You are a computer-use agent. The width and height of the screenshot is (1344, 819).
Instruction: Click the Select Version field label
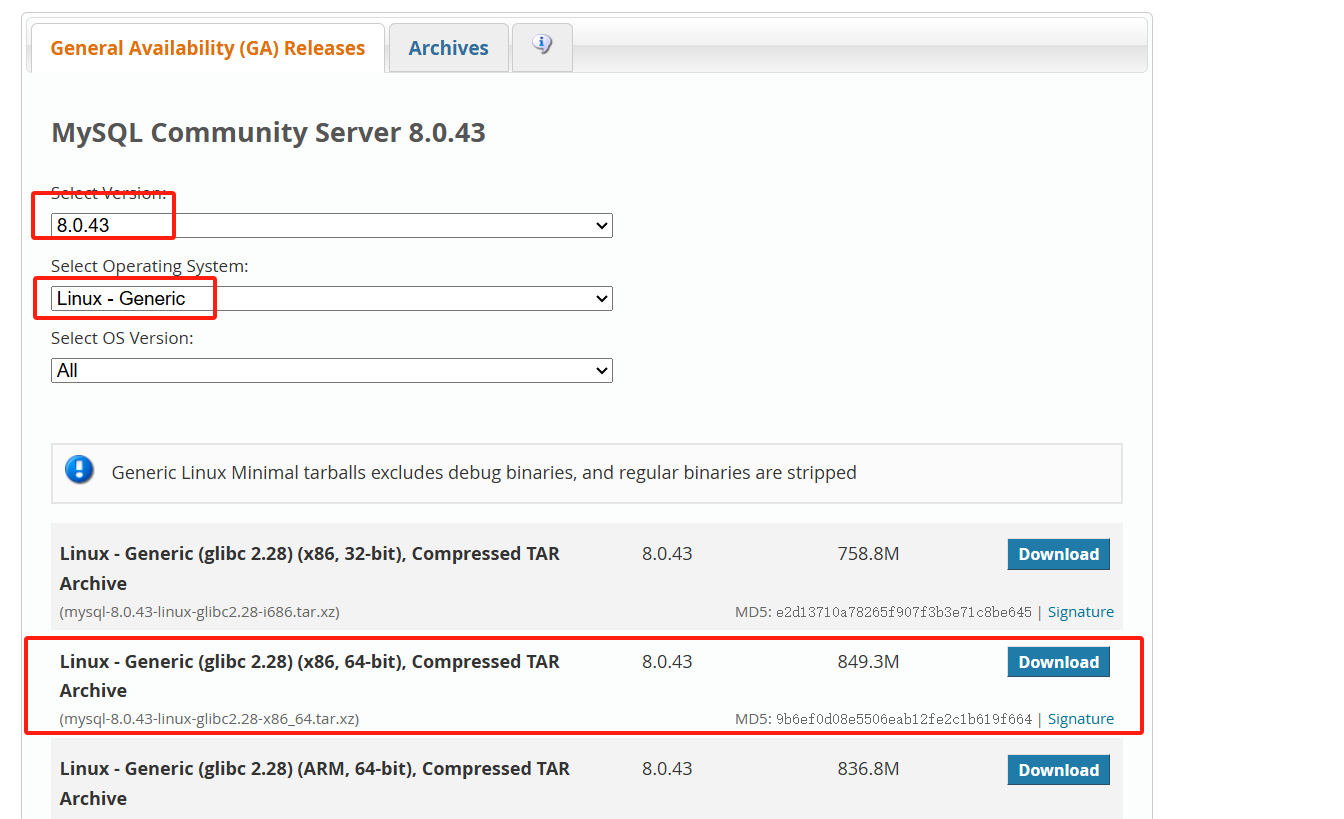(110, 193)
